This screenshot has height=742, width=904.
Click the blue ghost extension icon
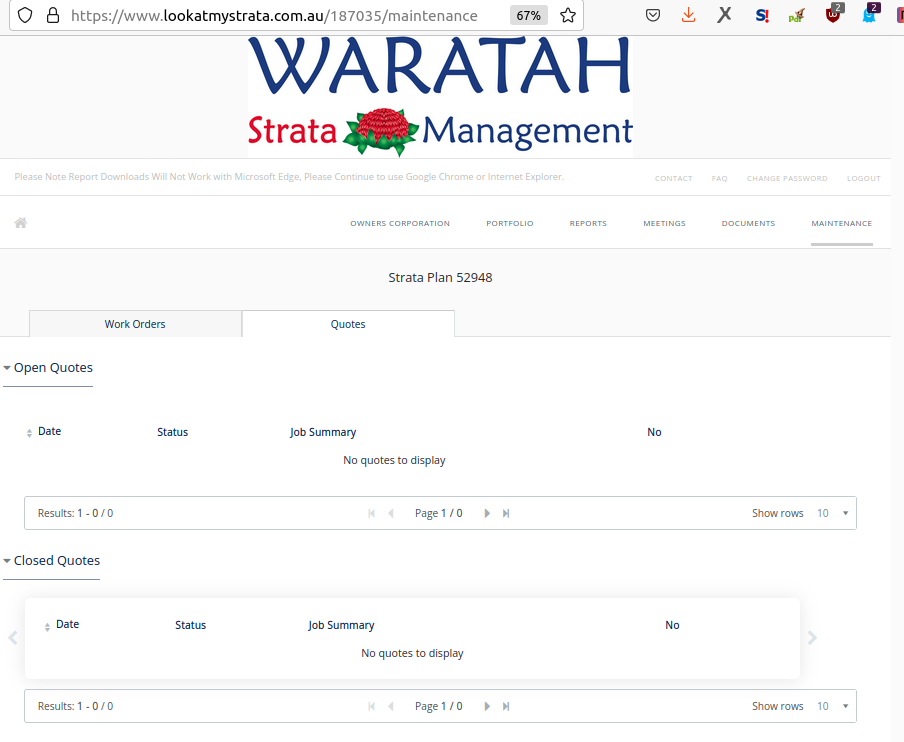coord(869,14)
